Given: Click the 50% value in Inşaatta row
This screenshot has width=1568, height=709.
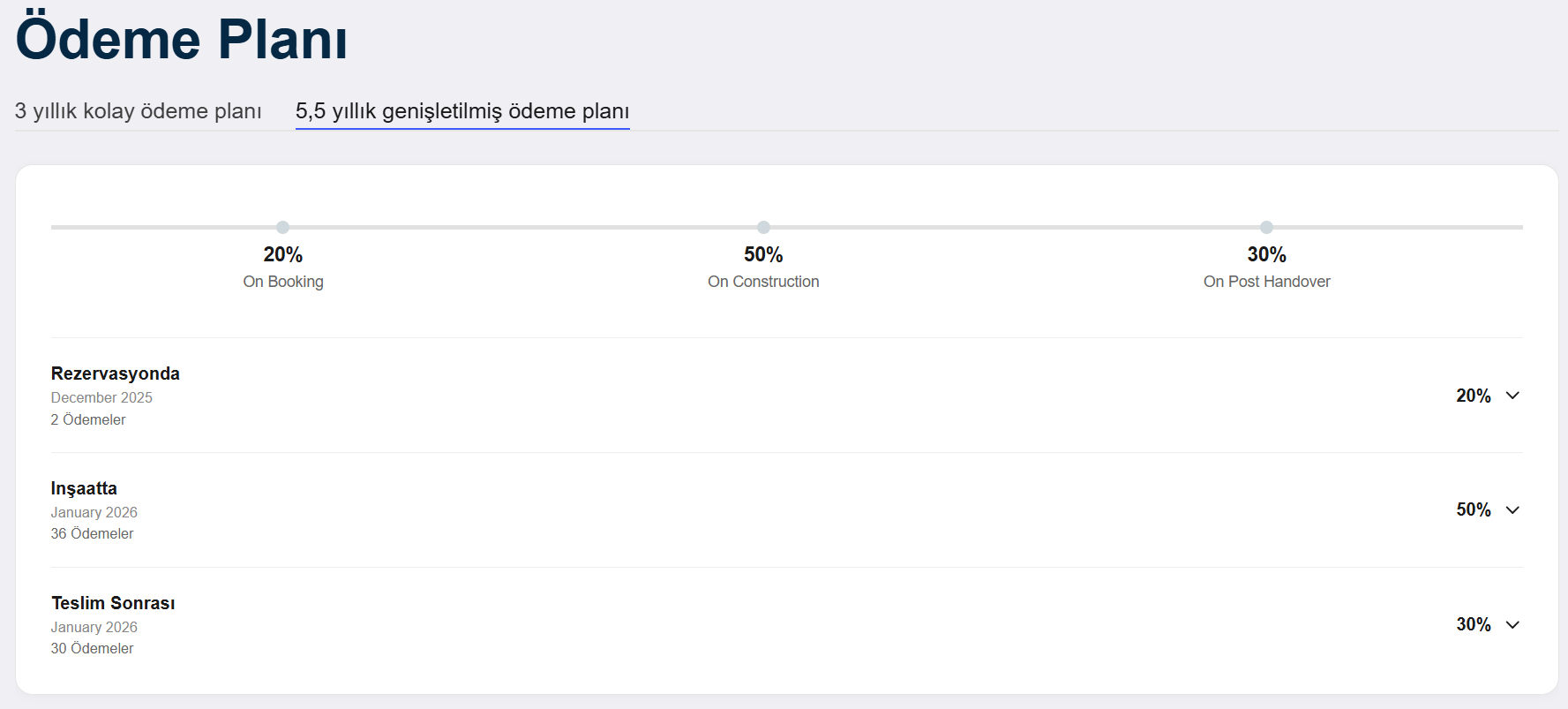Looking at the screenshot, I should click(1473, 510).
